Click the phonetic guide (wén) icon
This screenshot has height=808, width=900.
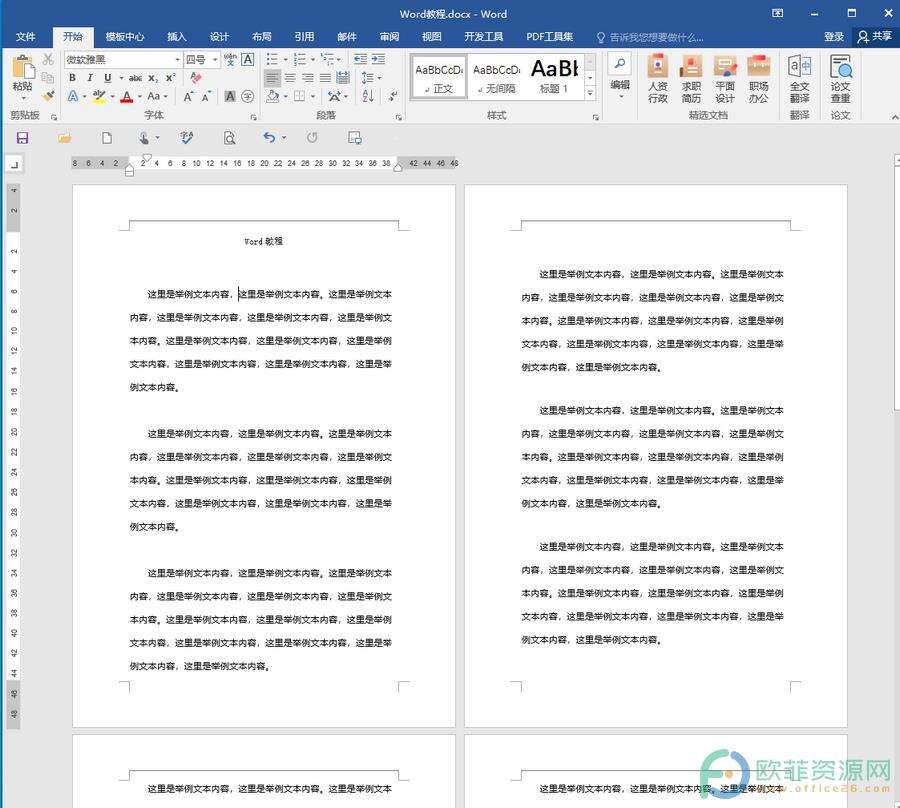pos(230,59)
